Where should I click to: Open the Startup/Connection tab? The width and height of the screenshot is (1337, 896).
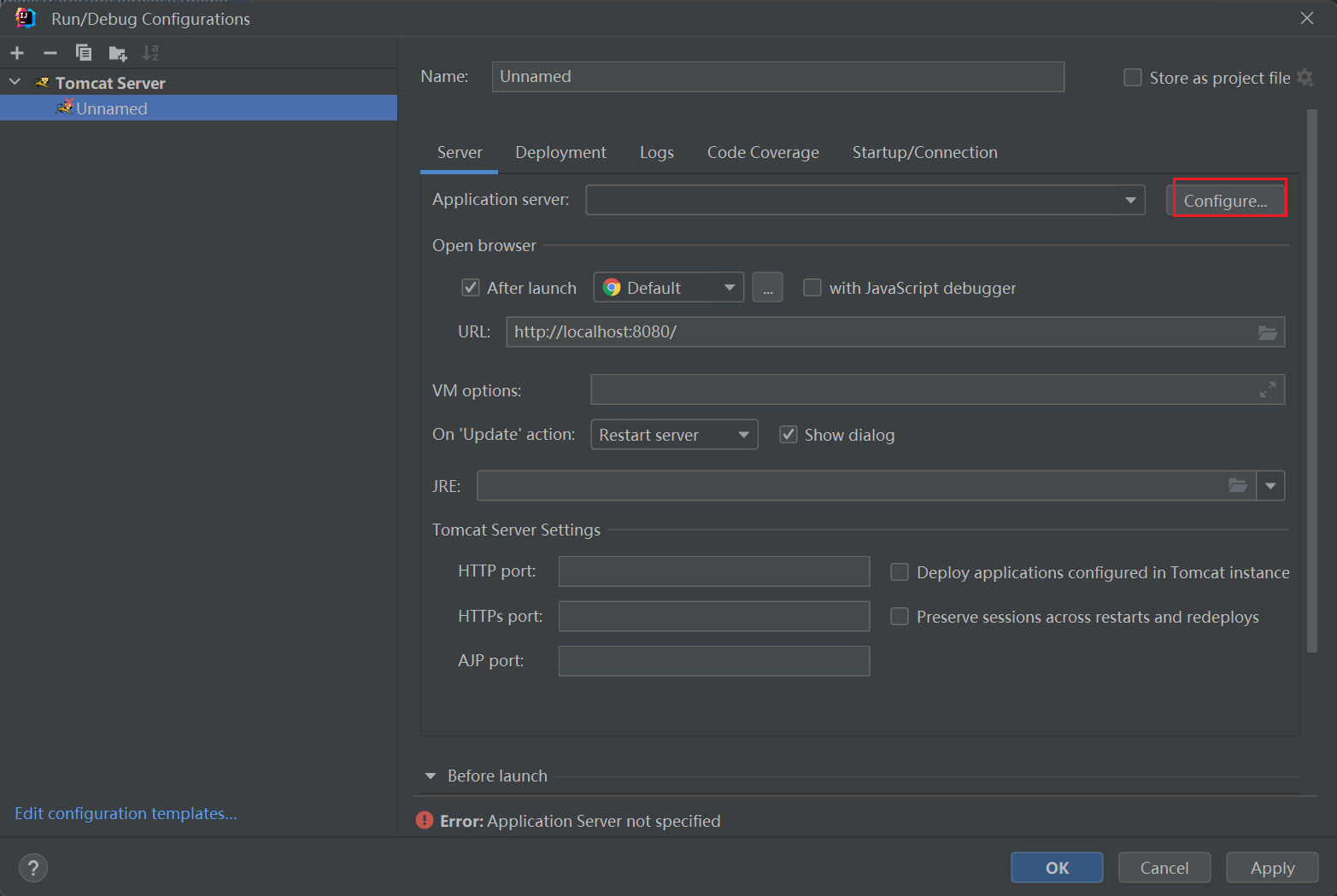point(924,152)
